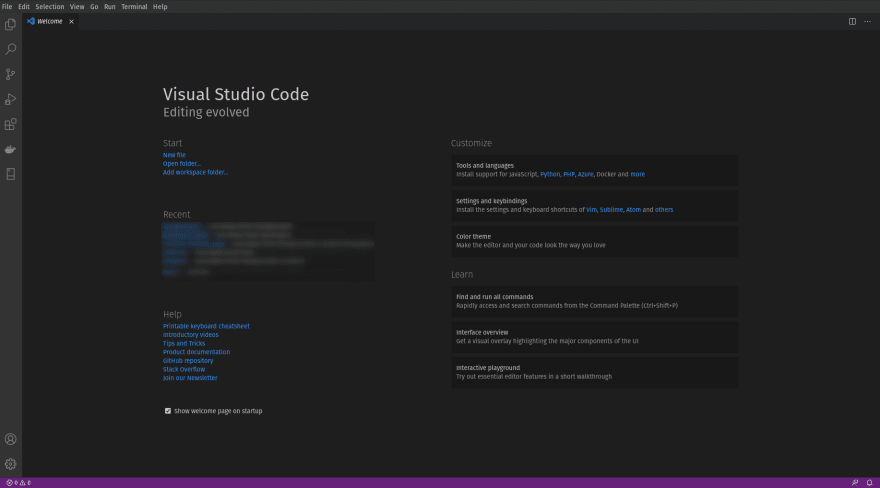
Task: Open the Source Control view
Action: pyautogui.click(x=11, y=74)
